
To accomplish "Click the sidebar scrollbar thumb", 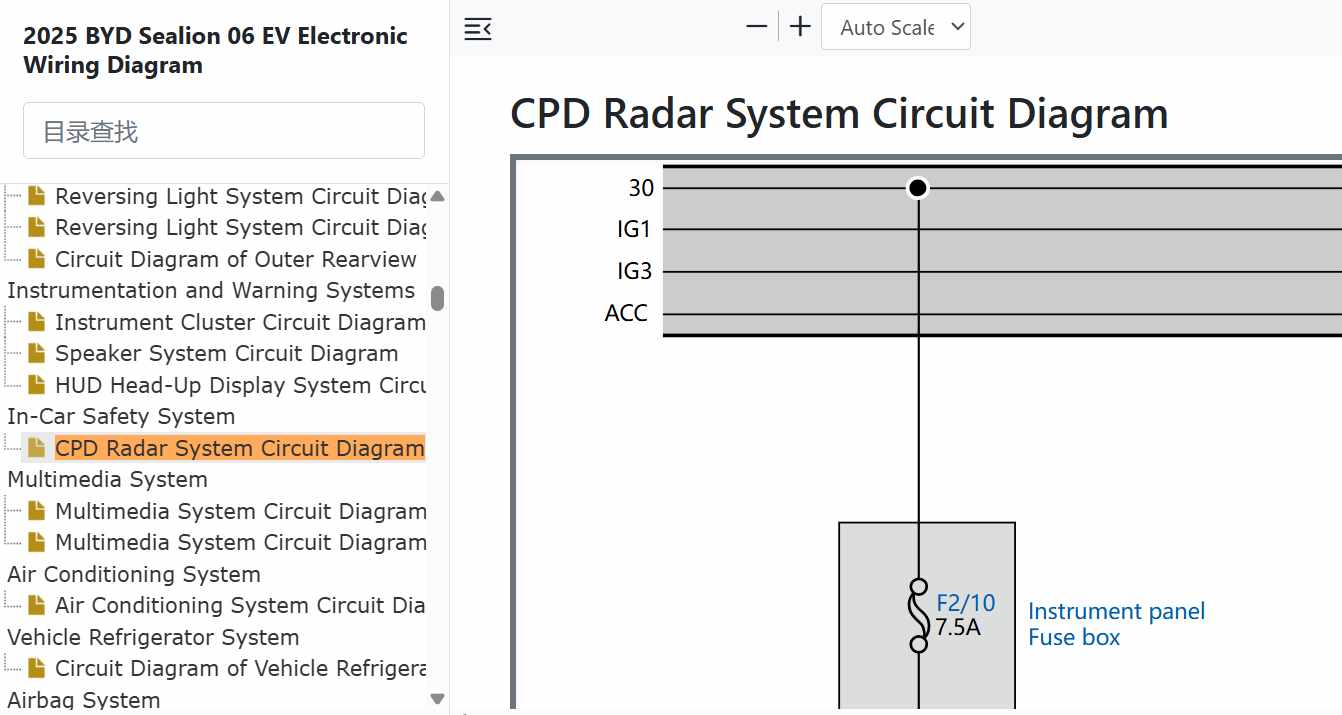I will (x=437, y=298).
